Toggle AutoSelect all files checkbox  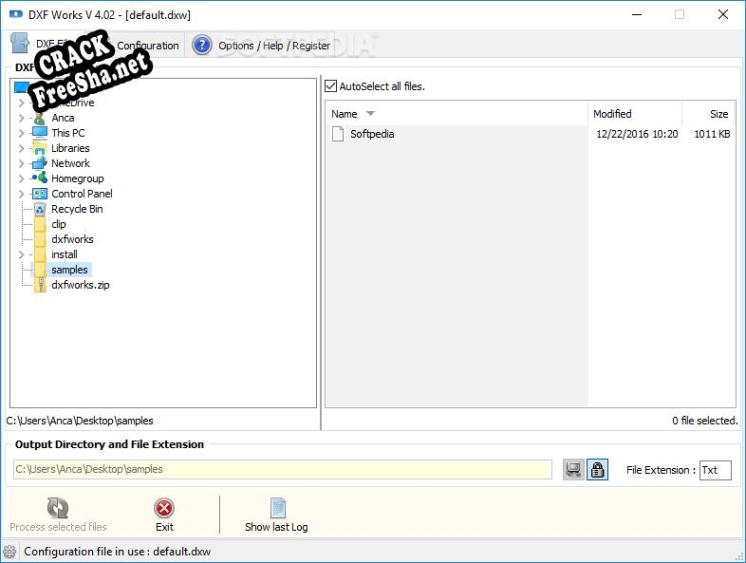tap(332, 87)
